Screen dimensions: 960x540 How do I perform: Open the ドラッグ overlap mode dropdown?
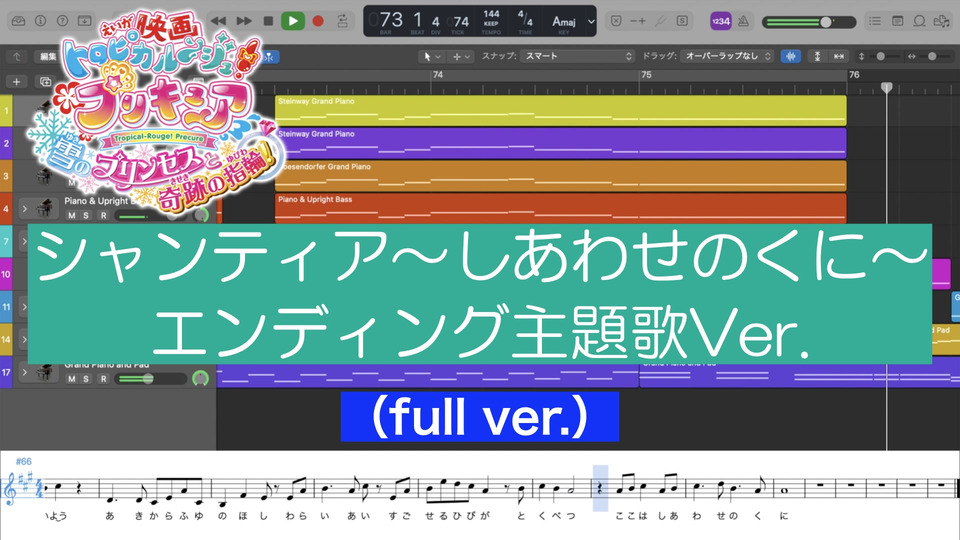tap(727, 56)
